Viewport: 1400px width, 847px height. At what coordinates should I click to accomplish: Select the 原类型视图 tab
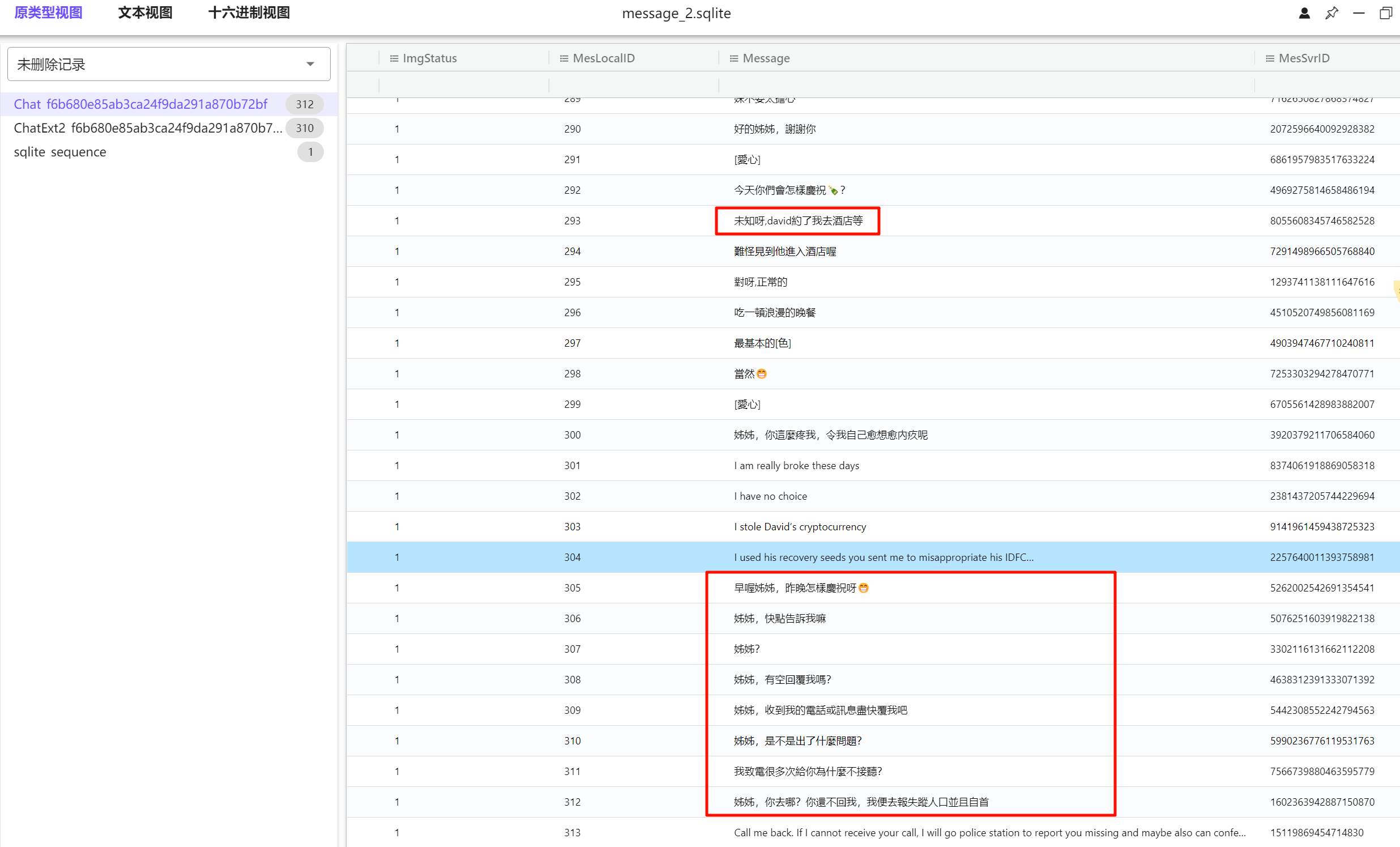48,12
